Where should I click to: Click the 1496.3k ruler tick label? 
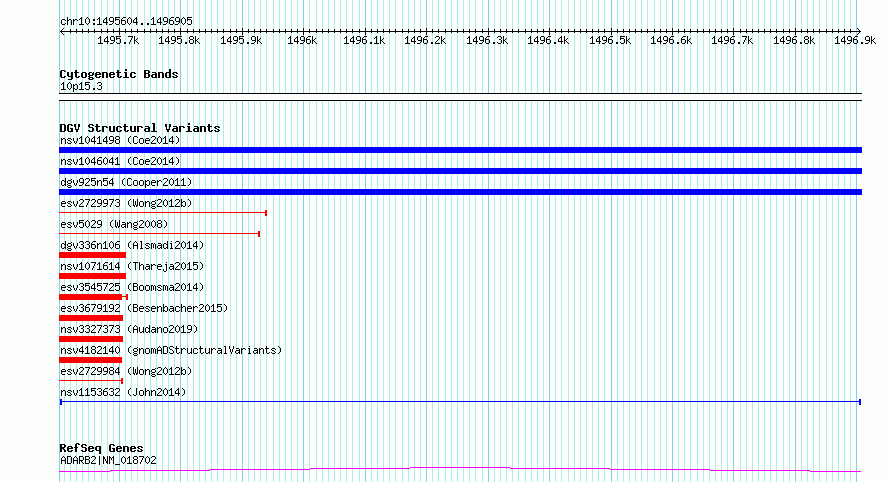point(486,40)
